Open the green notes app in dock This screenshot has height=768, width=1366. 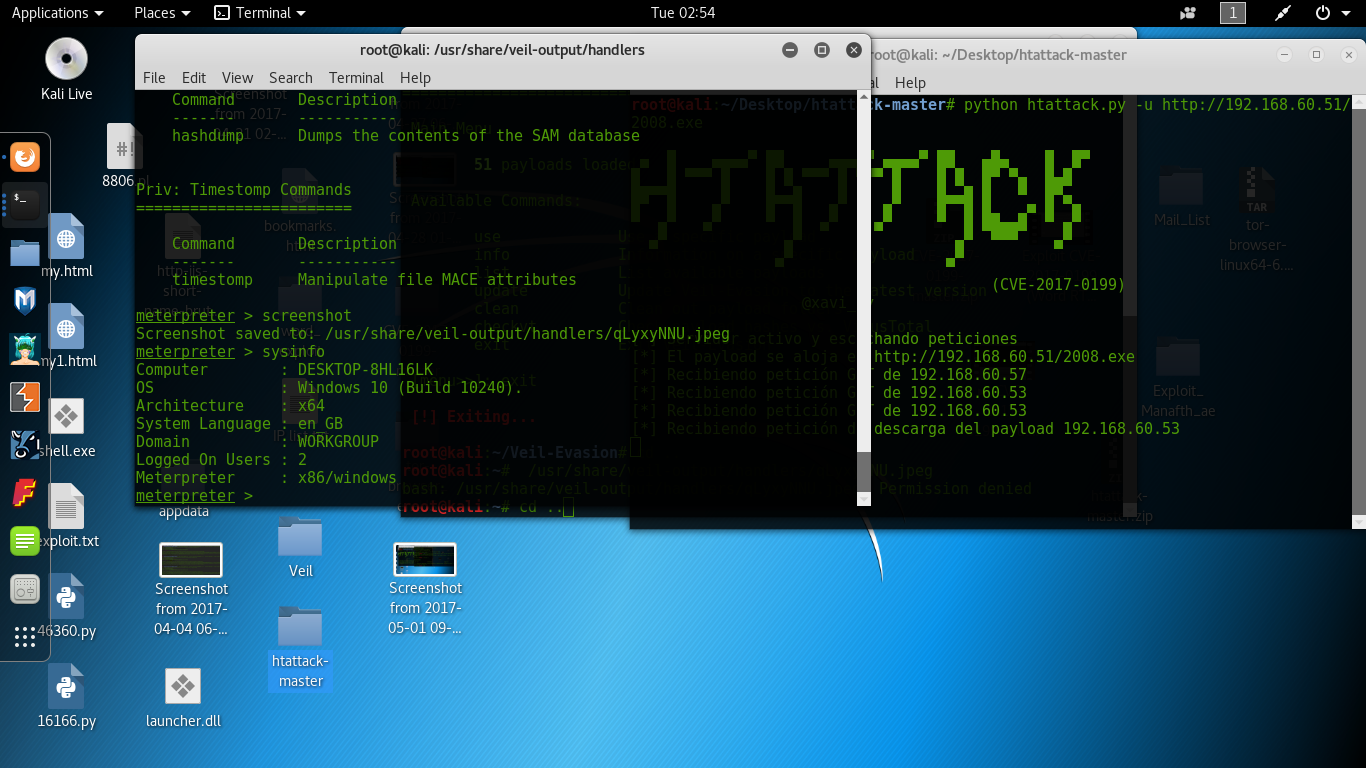pyautogui.click(x=25, y=541)
